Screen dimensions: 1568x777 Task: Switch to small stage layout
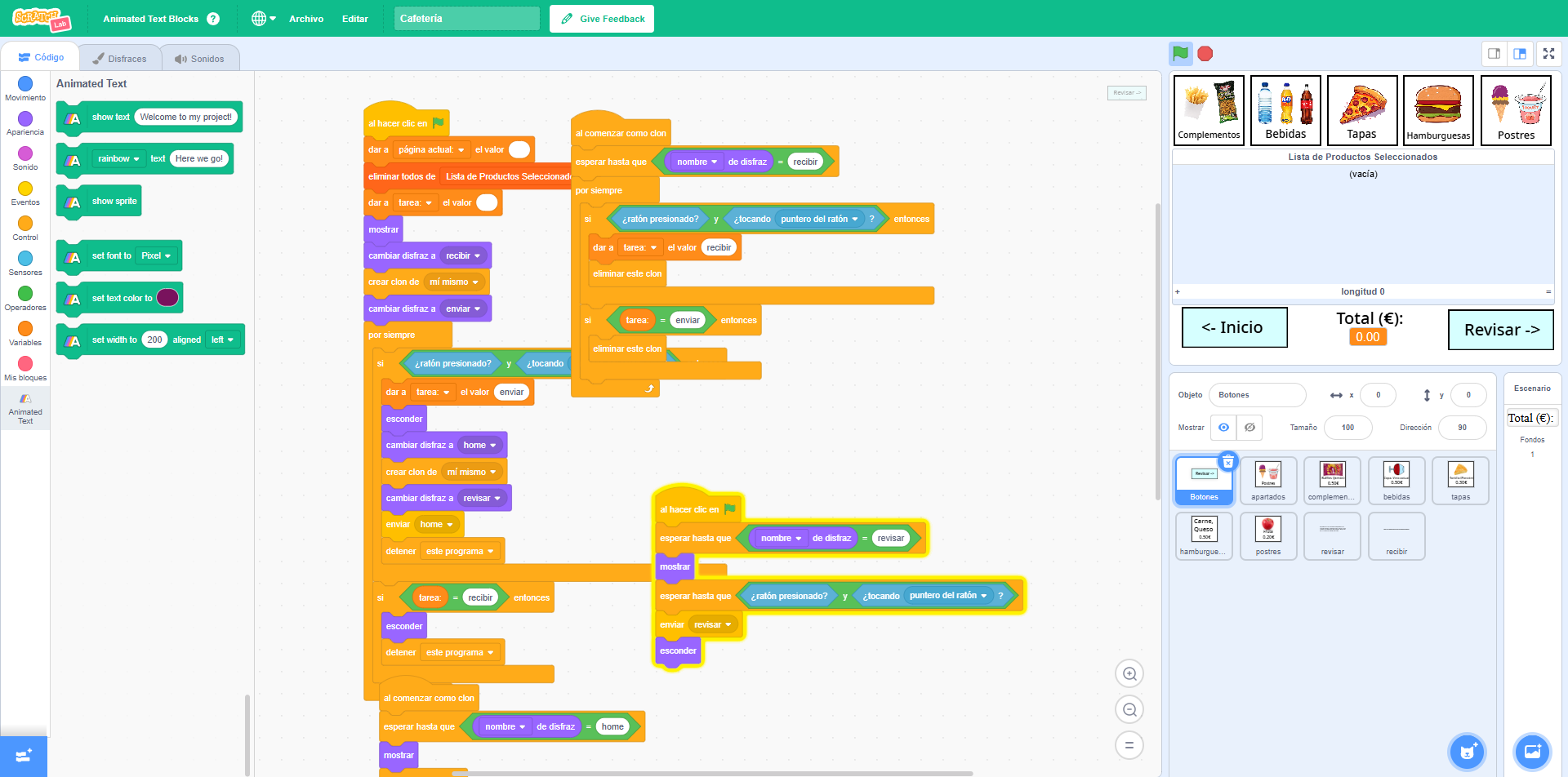(1494, 54)
